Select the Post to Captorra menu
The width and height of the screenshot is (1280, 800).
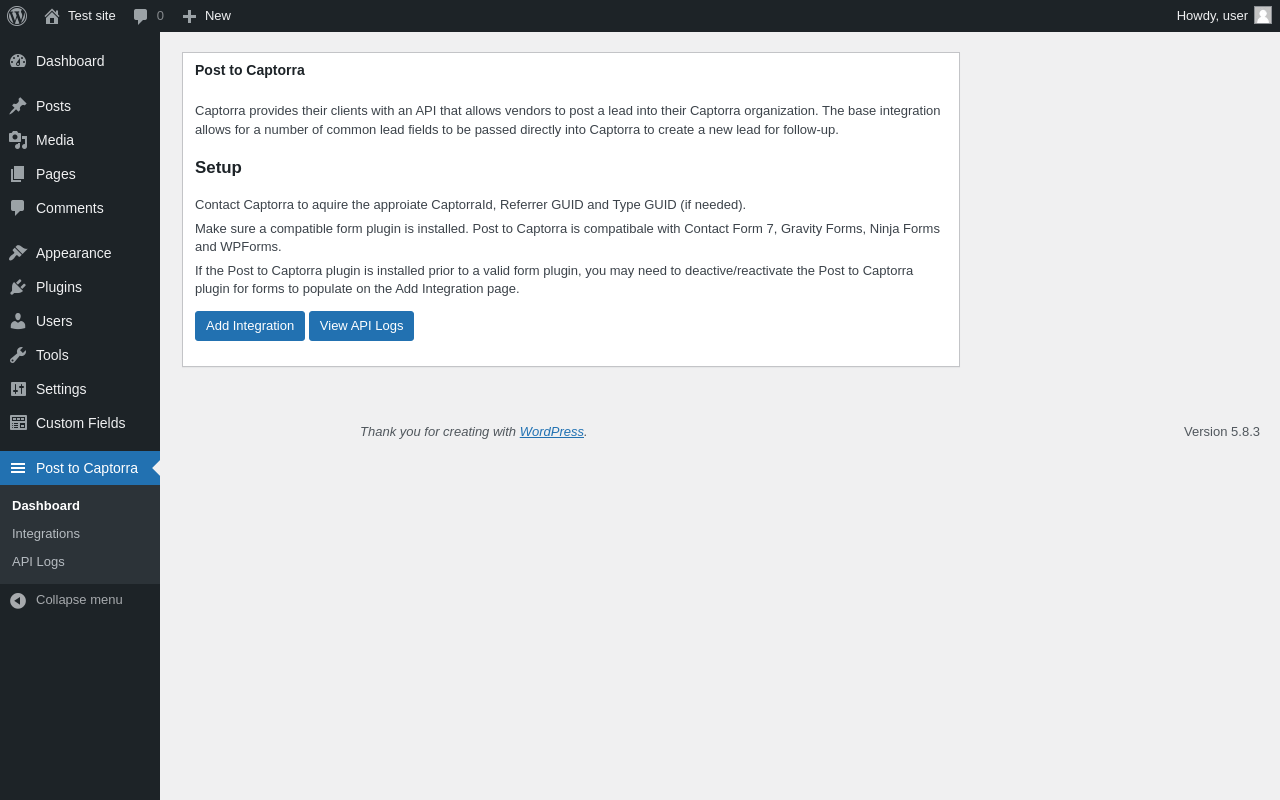80,468
